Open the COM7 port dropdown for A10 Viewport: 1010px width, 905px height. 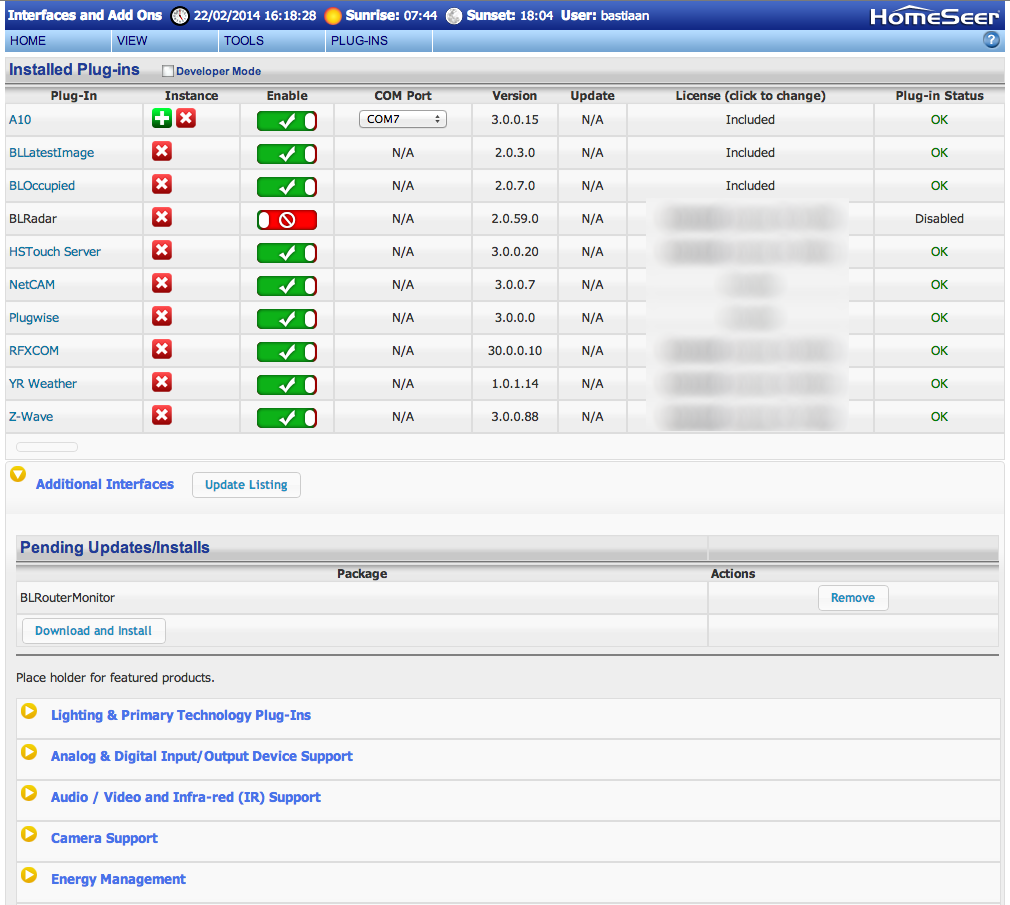(403, 119)
